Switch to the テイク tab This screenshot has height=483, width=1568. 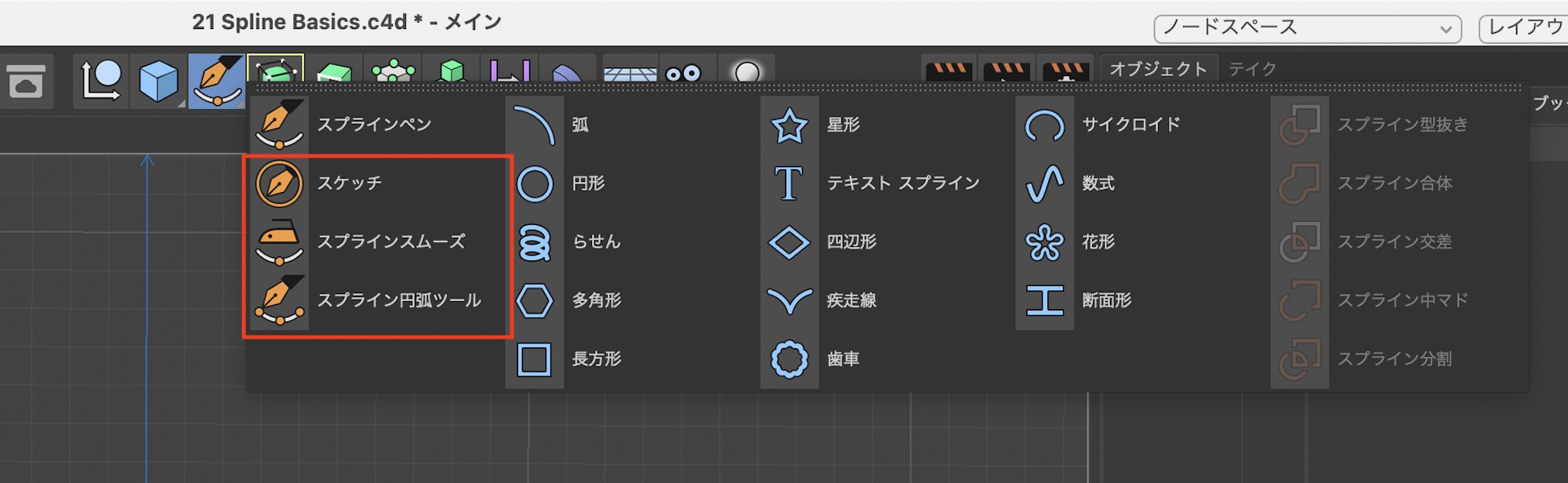(1252, 69)
